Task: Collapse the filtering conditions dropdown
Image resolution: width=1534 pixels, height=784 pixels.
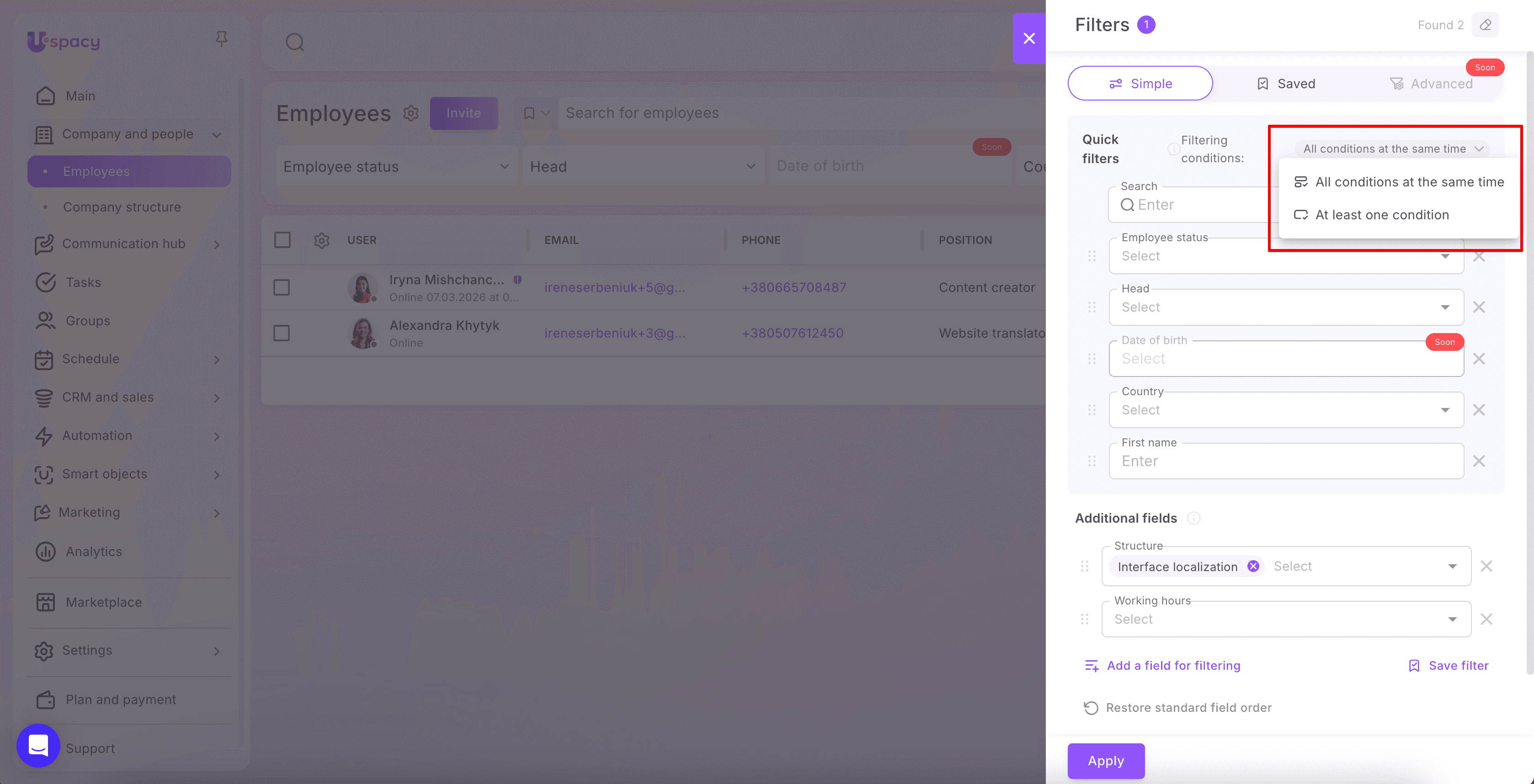Action: (1392, 149)
